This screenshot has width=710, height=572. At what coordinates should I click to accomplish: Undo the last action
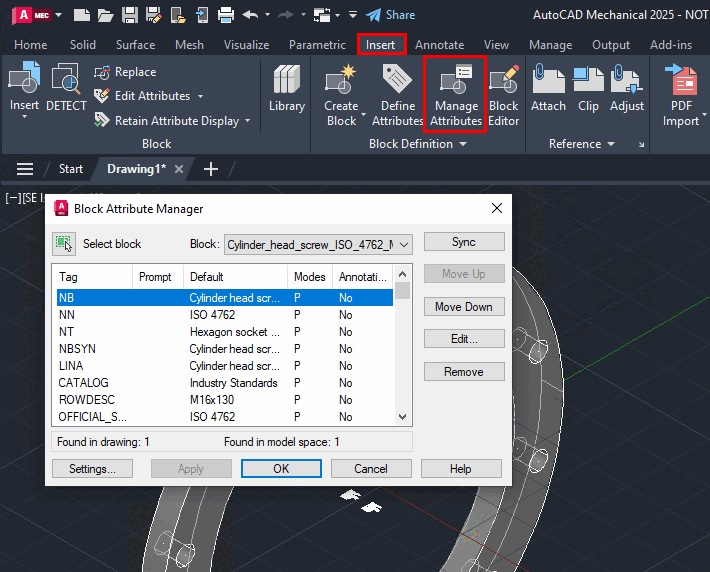pyautogui.click(x=250, y=15)
